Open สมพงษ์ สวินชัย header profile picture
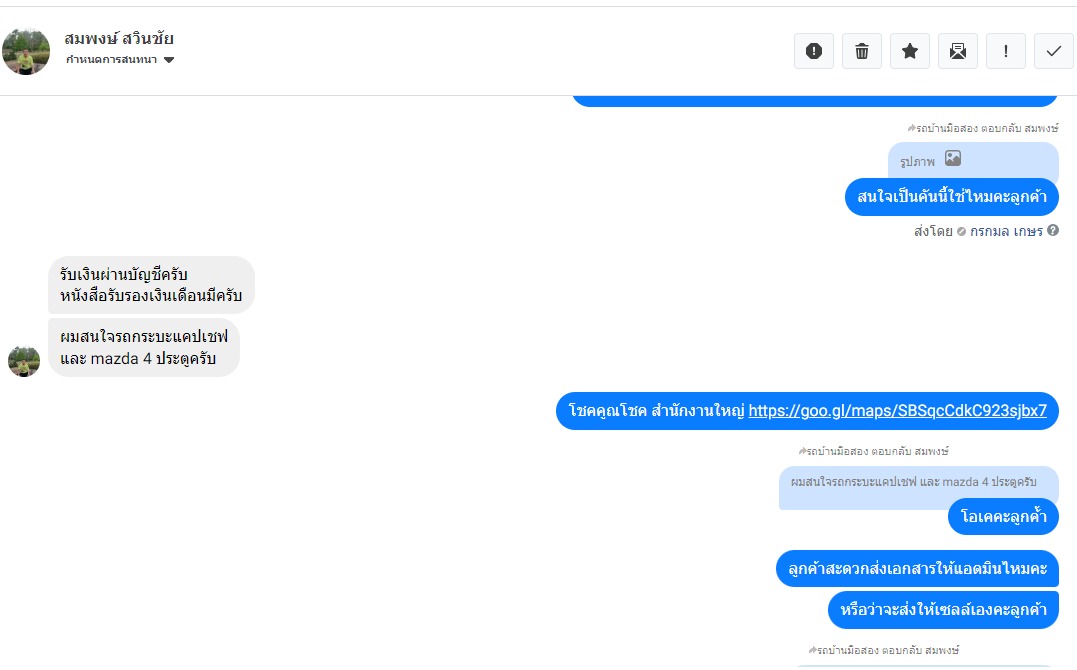 (26, 51)
